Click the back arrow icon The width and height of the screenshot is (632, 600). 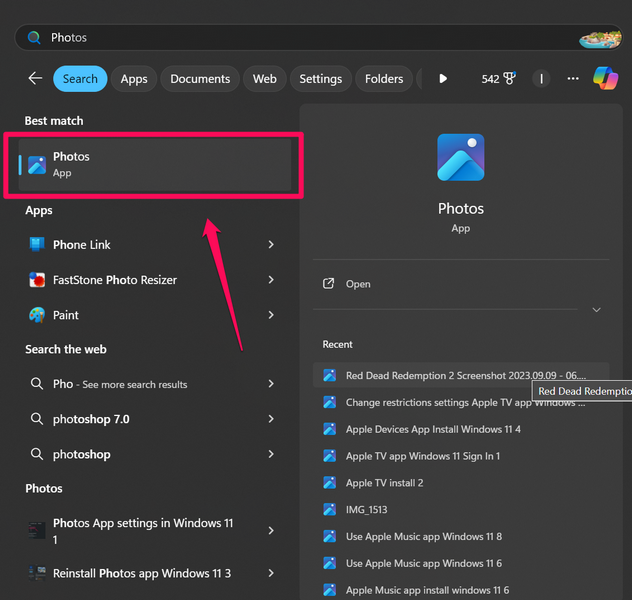(x=35, y=79)
